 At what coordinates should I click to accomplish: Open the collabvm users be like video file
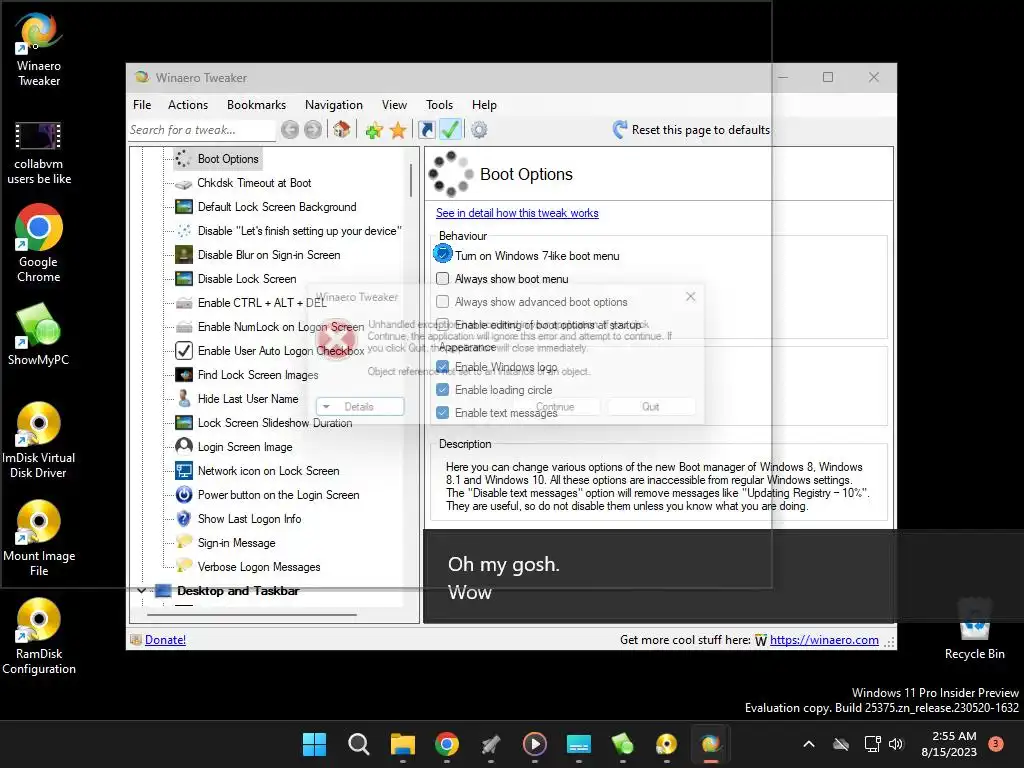pos(39,153)
